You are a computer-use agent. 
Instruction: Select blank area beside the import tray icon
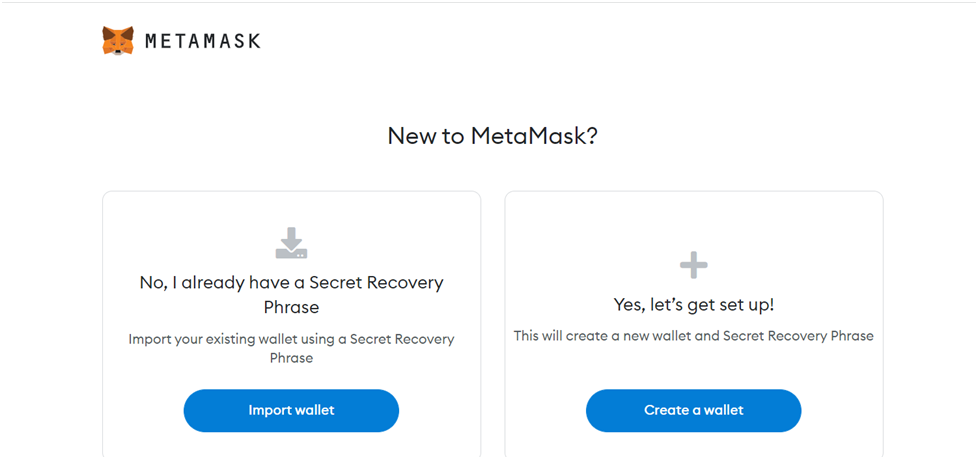(374, 243)
